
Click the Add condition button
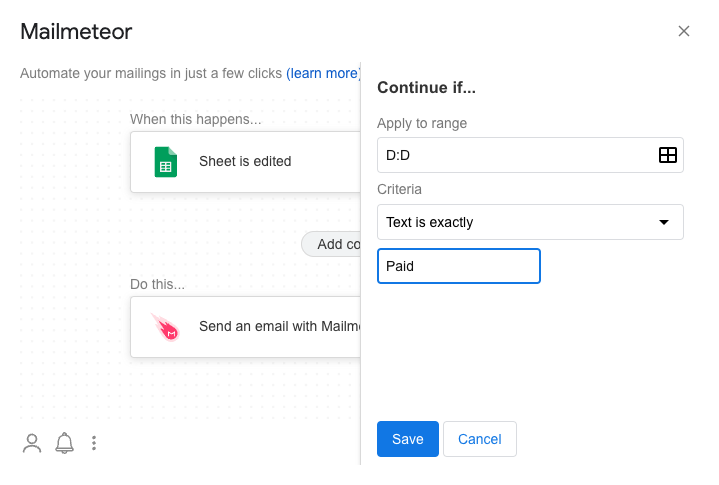(331, 244)
